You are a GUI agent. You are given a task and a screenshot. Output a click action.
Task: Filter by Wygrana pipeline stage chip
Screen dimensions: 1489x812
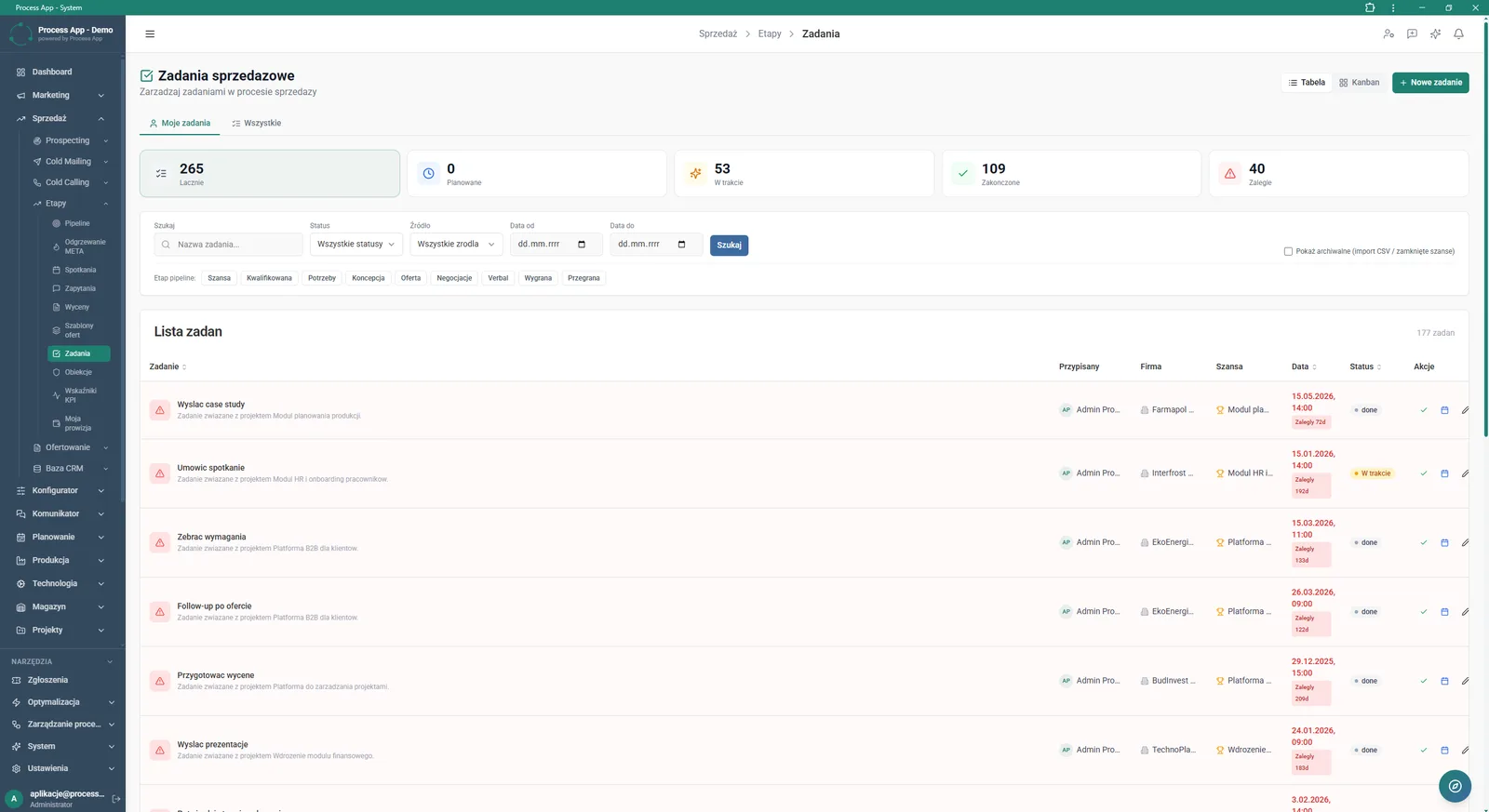click(x=538, y=278)
